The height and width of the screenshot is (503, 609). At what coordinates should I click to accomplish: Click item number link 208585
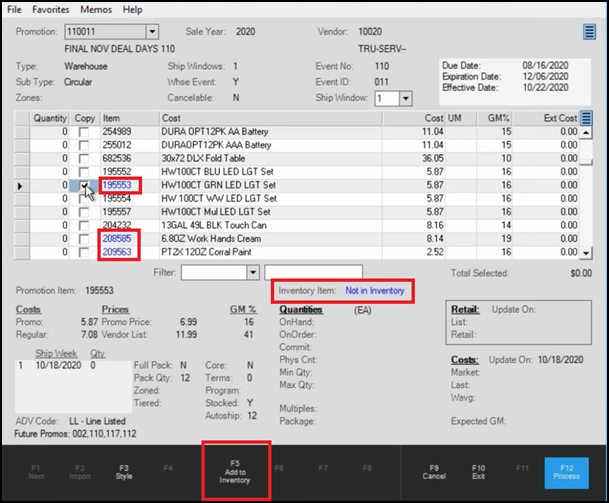(x=117, y=240)
